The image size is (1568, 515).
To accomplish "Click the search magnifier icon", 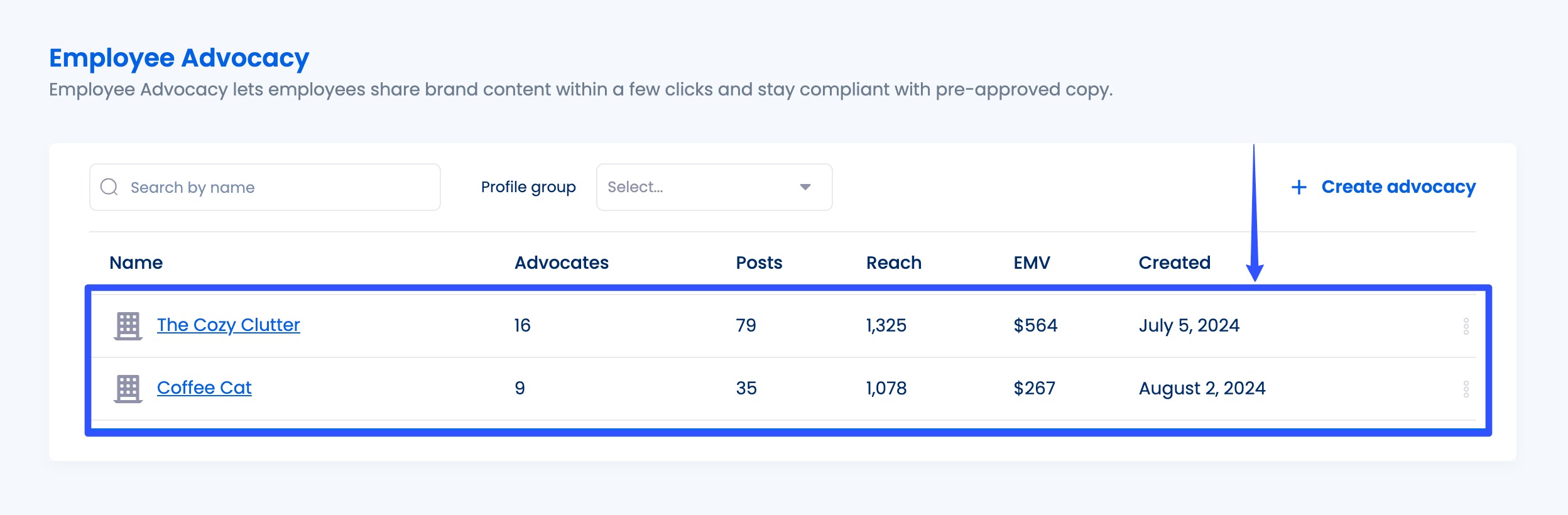I will (109, 187).
